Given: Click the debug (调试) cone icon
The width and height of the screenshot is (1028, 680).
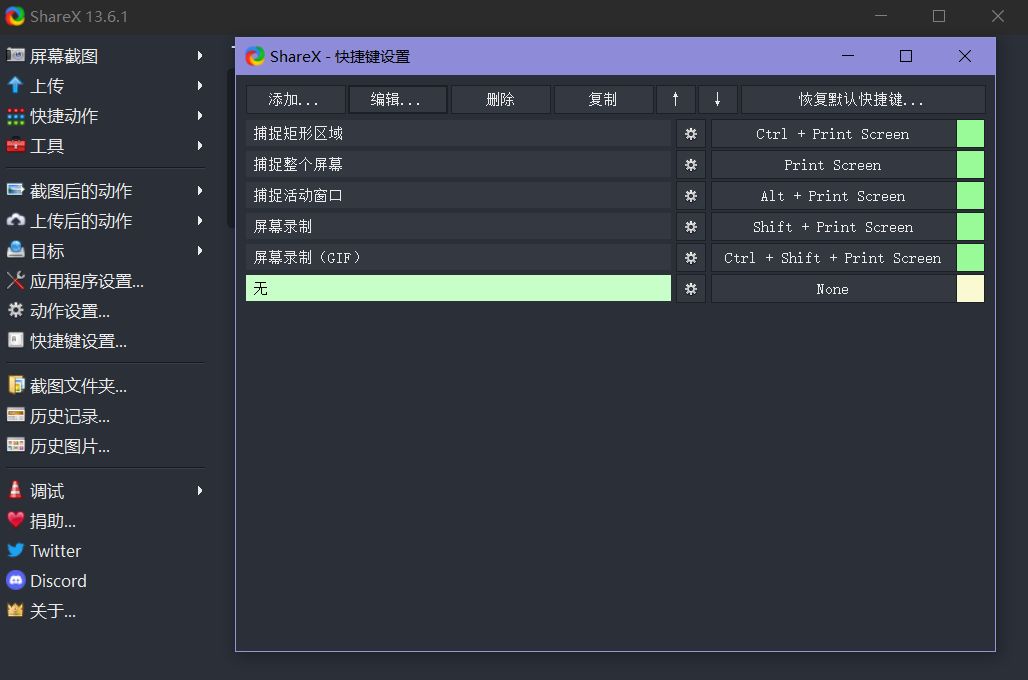Looking at the screenshot, I should point(15,490).
